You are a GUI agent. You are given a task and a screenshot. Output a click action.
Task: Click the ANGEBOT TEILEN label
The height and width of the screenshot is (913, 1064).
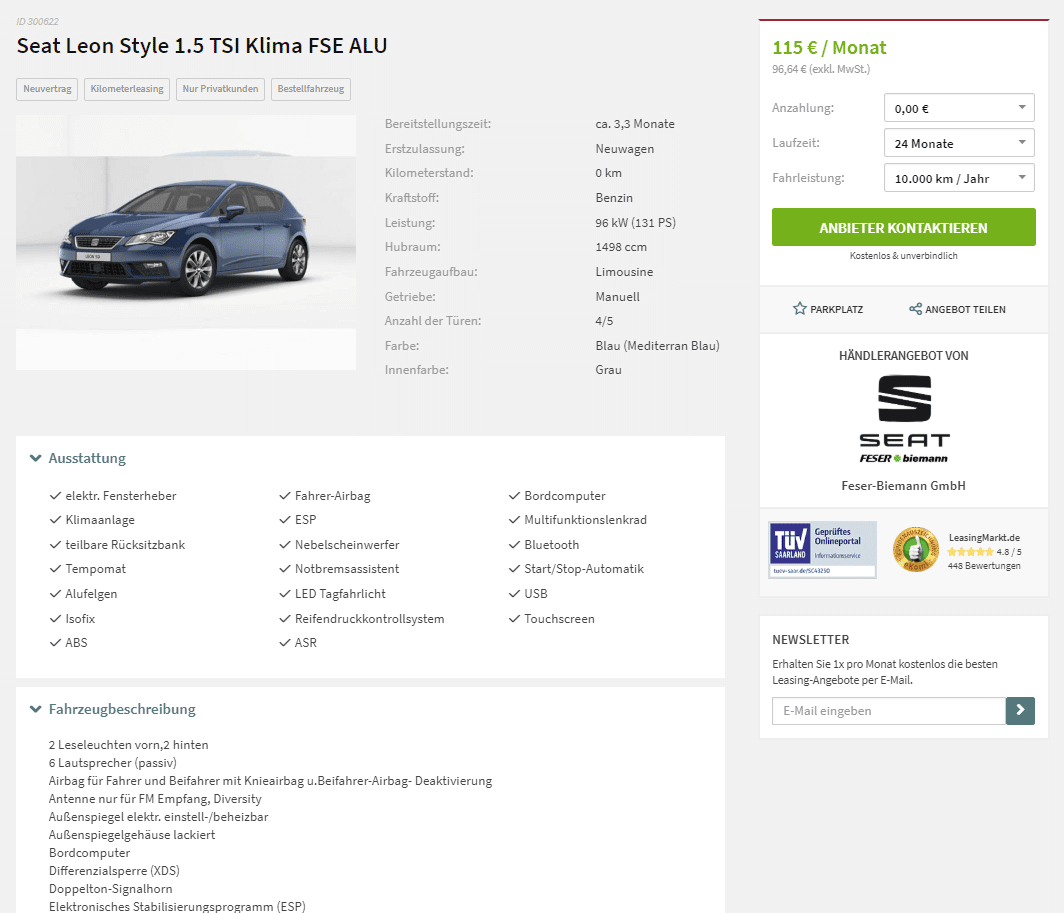tap(966, 310)
